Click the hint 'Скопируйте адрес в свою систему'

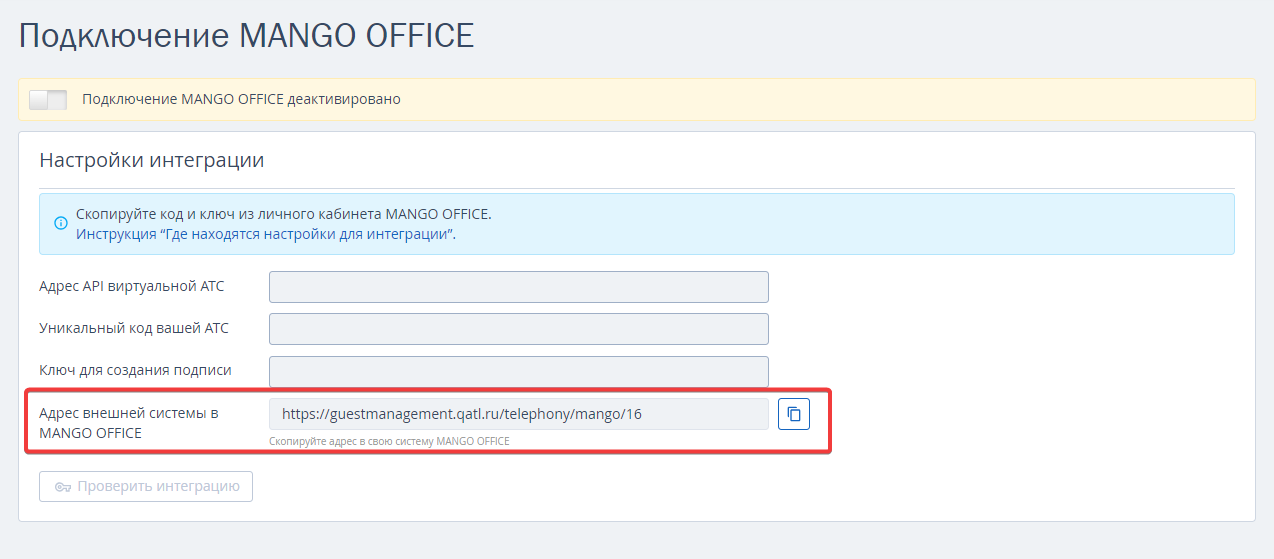(x=389, y=441)
